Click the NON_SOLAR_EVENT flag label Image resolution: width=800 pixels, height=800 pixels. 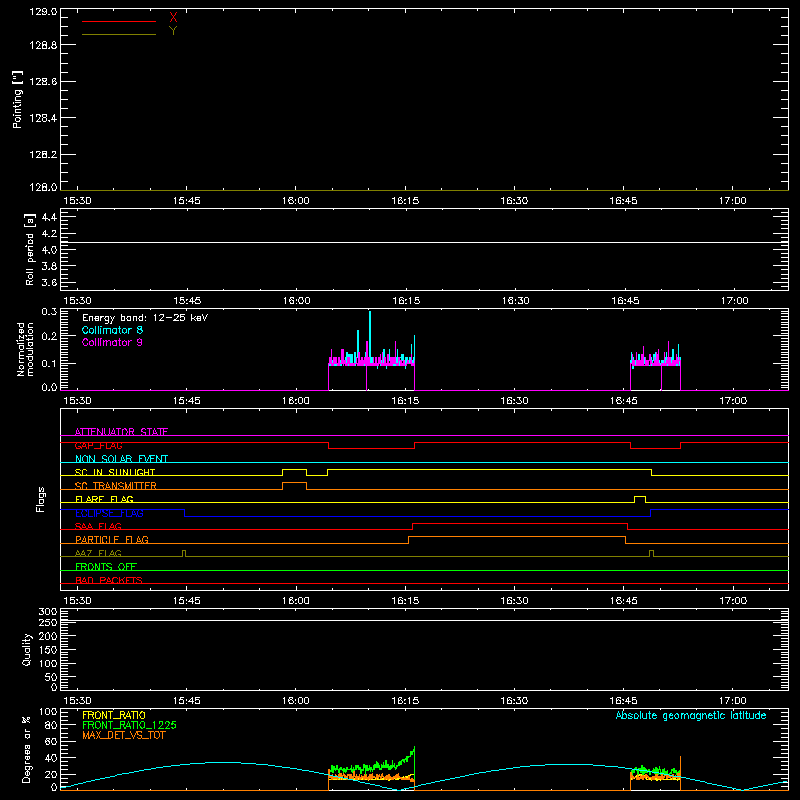click(x=121, y=459)
